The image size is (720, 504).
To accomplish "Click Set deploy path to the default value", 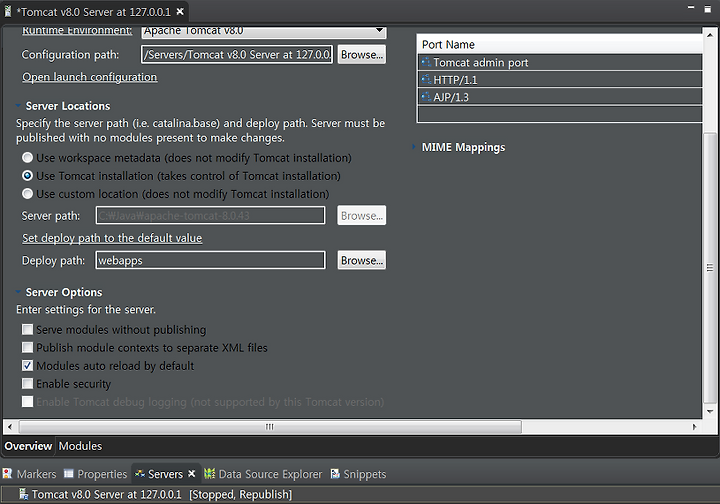I will [112, 238].
